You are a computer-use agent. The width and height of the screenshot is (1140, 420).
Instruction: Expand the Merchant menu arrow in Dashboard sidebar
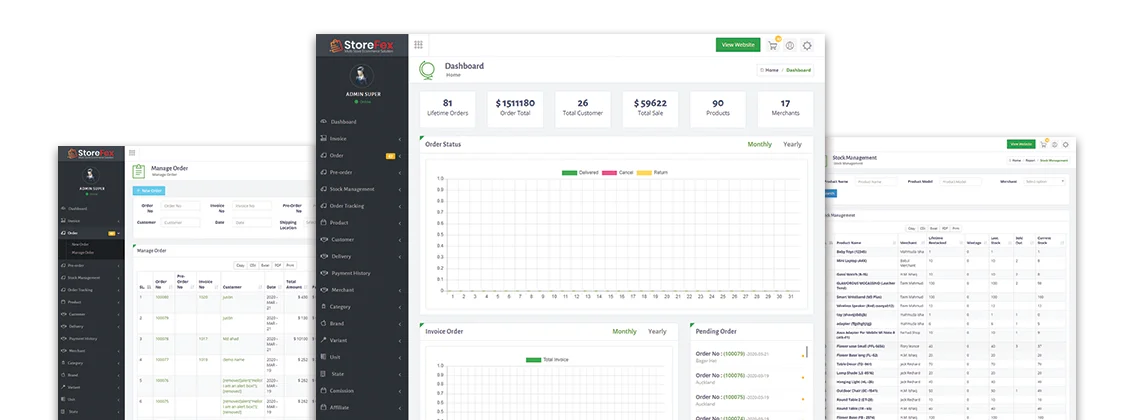400,290
